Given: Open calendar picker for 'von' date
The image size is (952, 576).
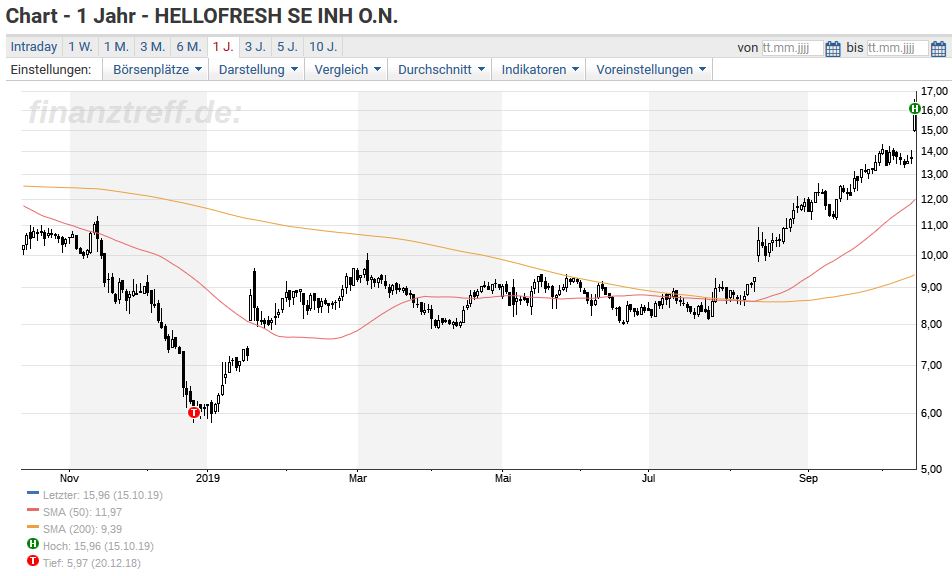Looking at the screenshot, I should click(833, 48).
